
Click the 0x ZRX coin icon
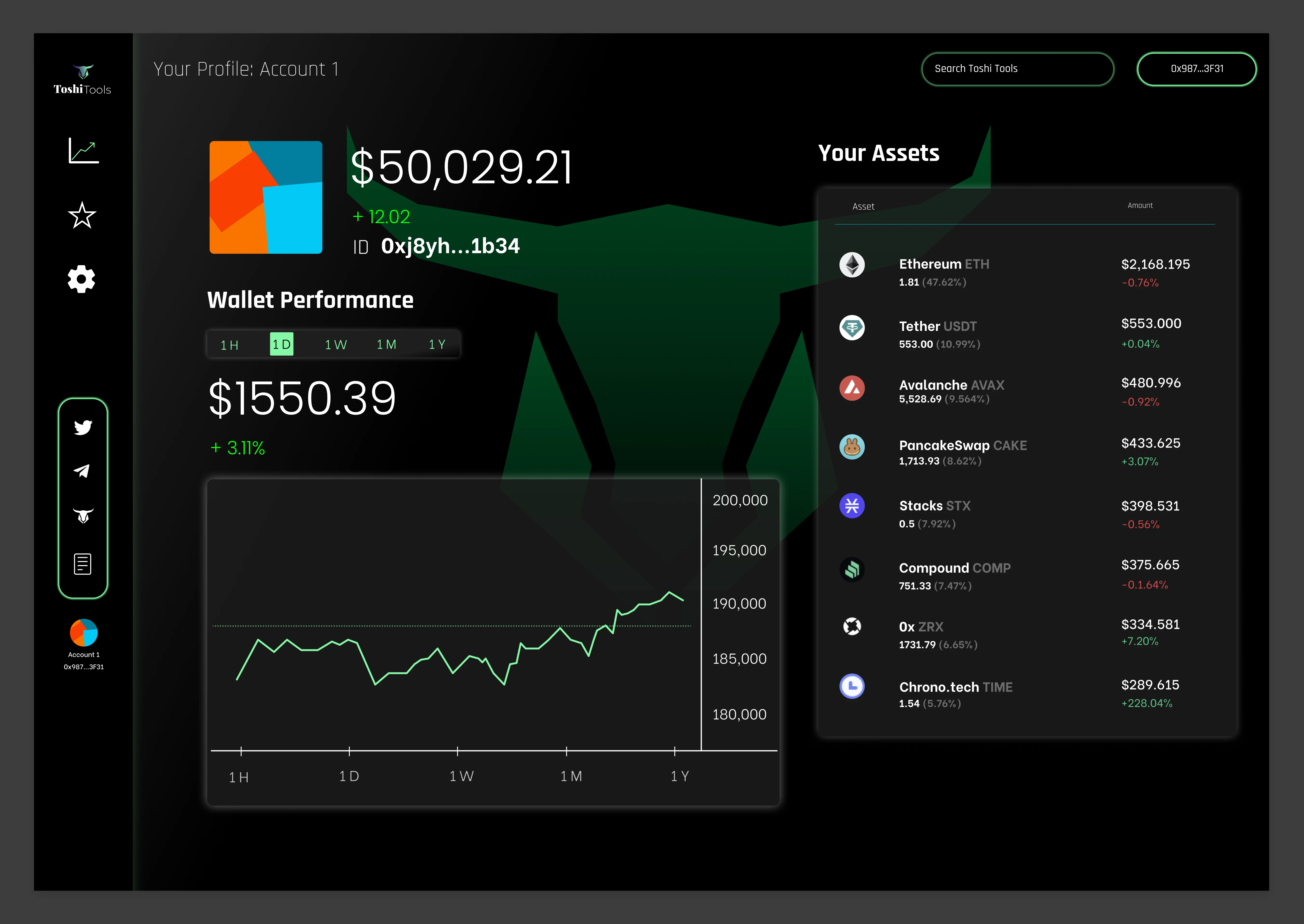coord(851,626)
